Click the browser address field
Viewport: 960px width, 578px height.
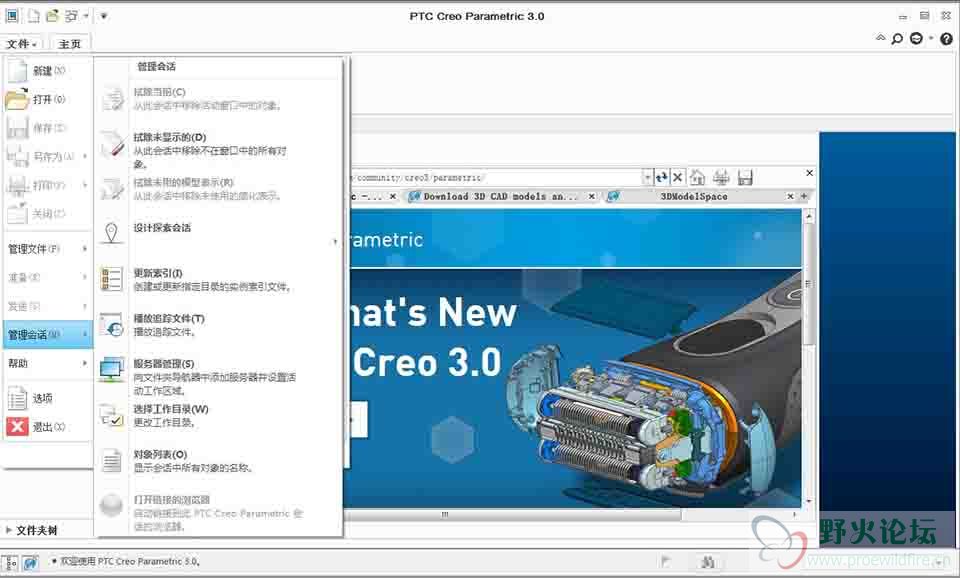pyautogui.click(x=495, y=178)
